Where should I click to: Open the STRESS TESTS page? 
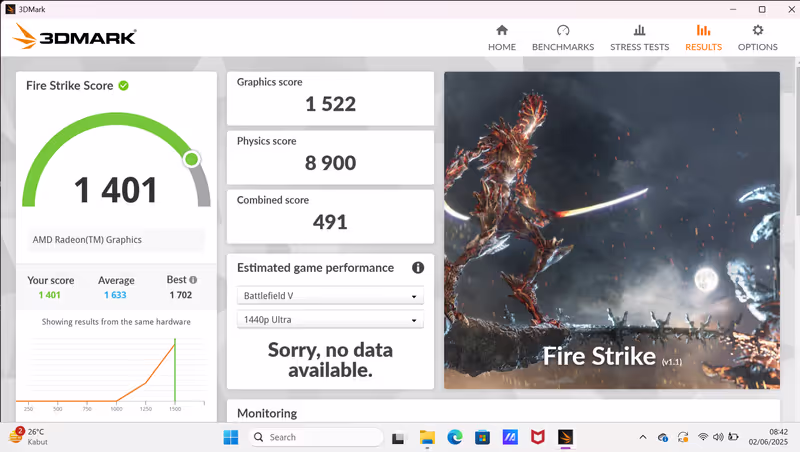click(x=639, y=31)
